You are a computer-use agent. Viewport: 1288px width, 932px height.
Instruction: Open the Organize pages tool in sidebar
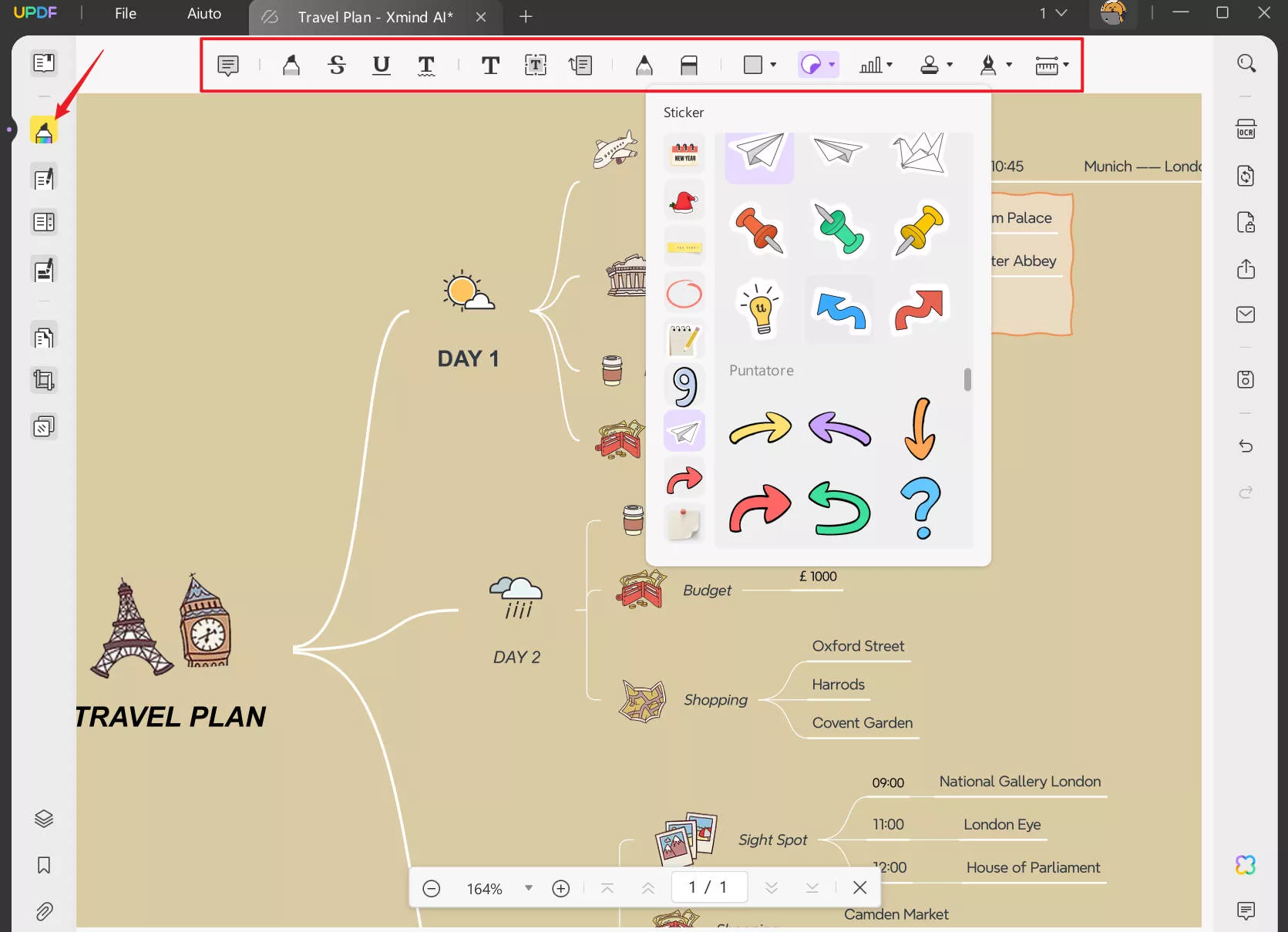44,337
